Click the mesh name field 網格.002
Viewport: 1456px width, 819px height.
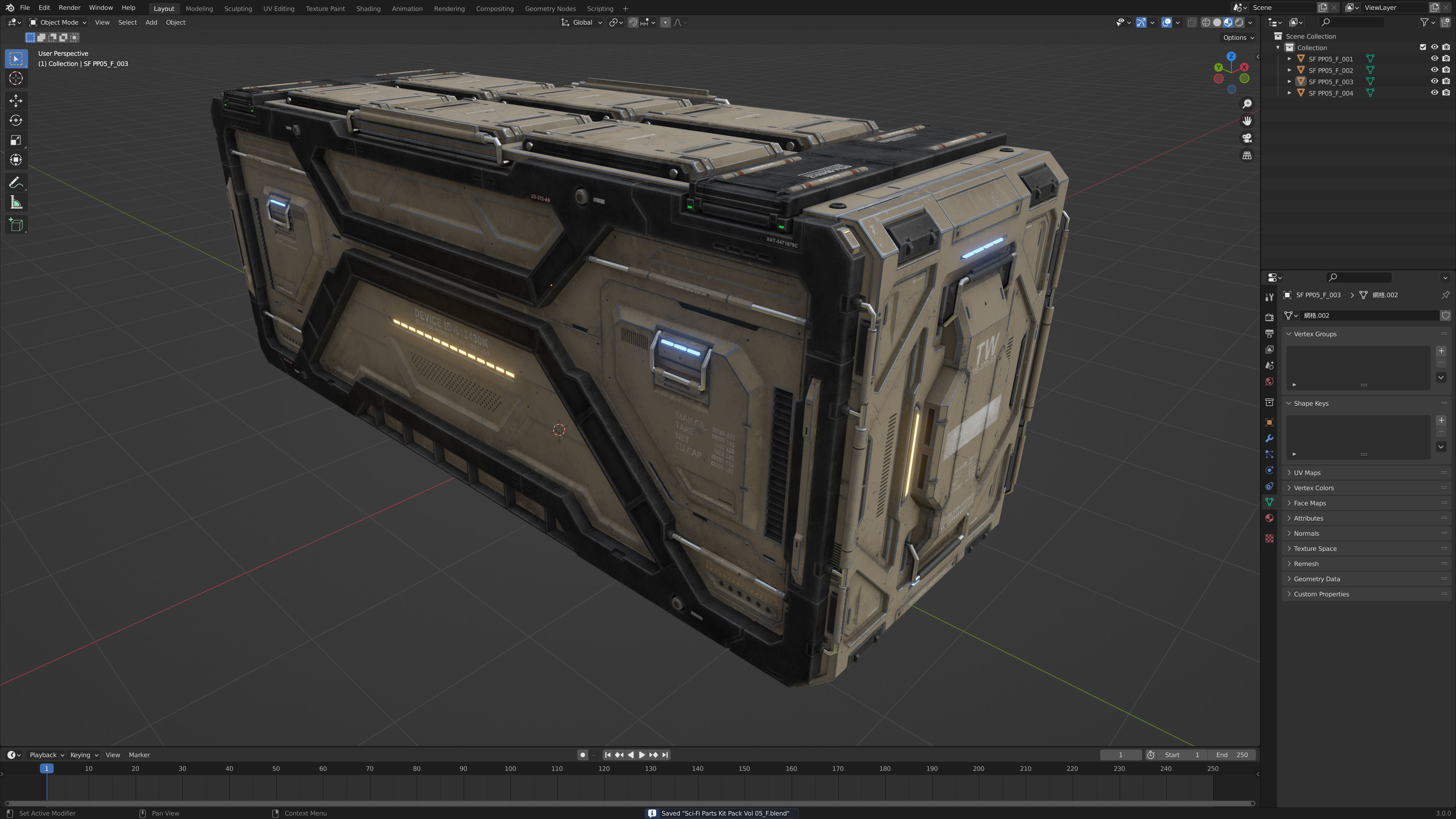1369,315
